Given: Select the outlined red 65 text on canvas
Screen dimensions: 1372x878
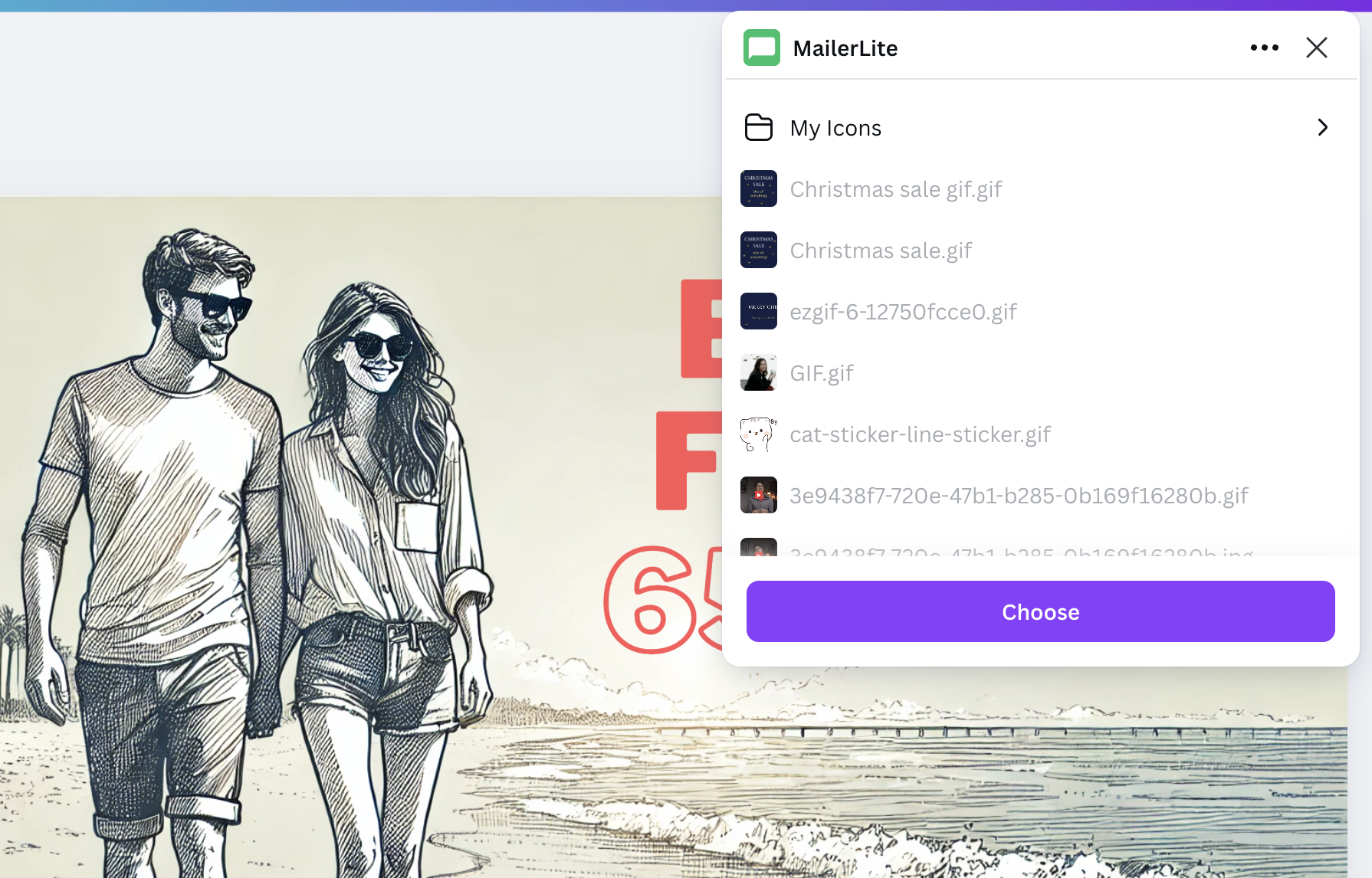Looking at the screenshot, I should pos(663,600).
